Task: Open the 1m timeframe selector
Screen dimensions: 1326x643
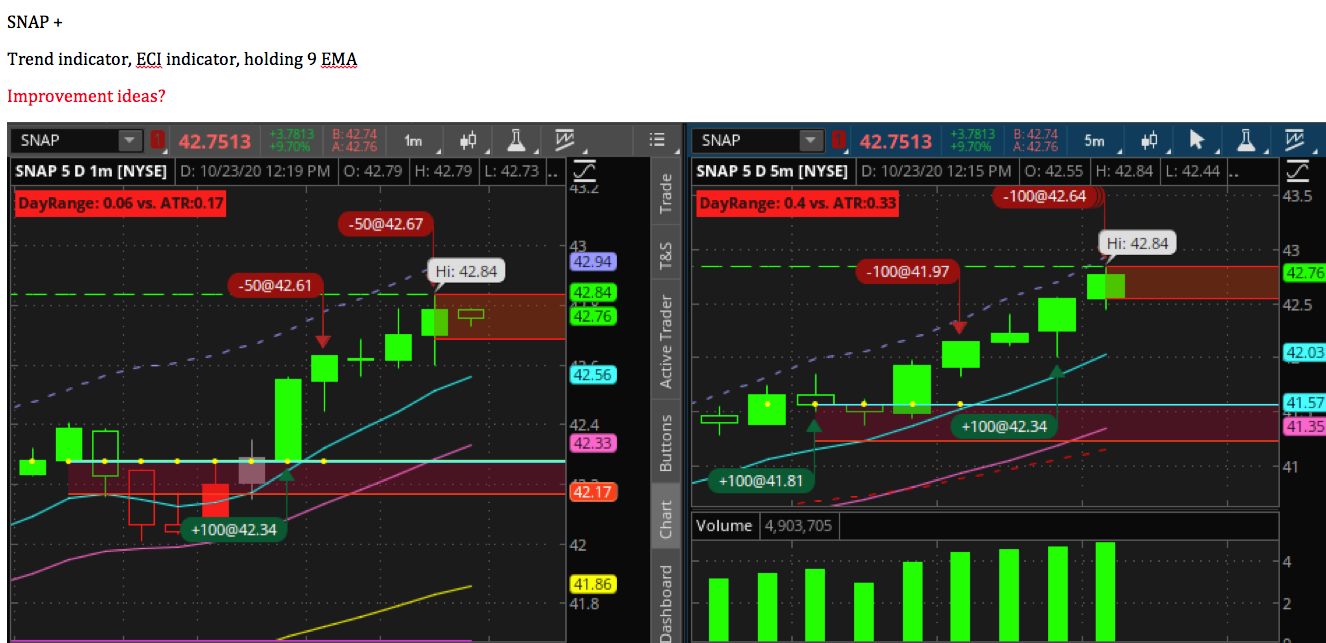Action: [x=413, y=141]
